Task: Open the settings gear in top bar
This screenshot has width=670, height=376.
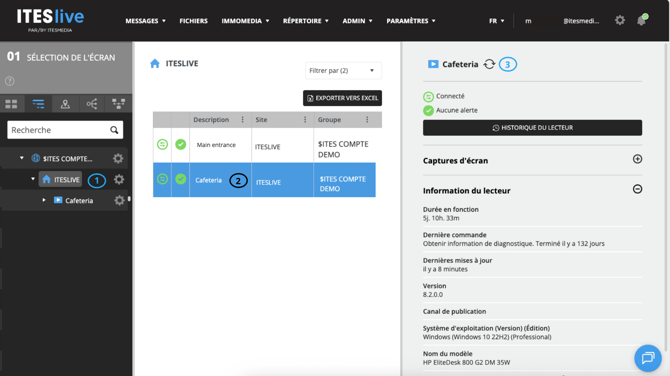Action: pyautogui.click(x=620, y=20)
